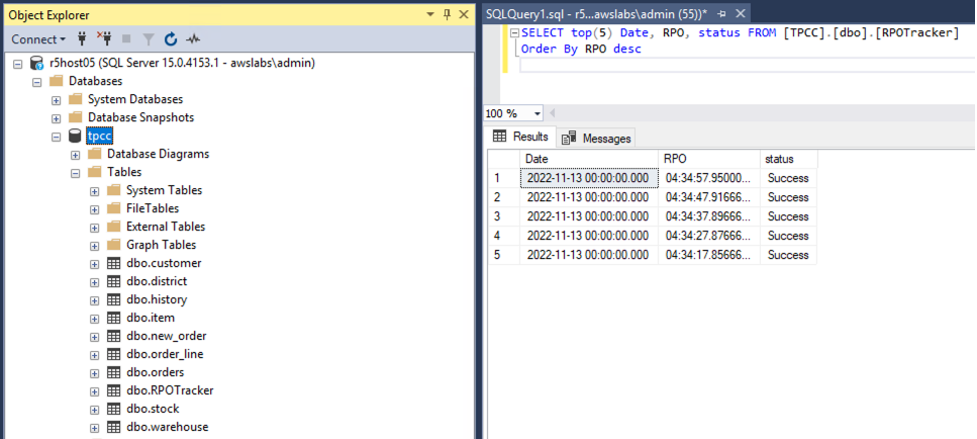Collapse the tpcc database node
Image resolution: width=977 pixels, height=439 pixels.
(56, 136)
